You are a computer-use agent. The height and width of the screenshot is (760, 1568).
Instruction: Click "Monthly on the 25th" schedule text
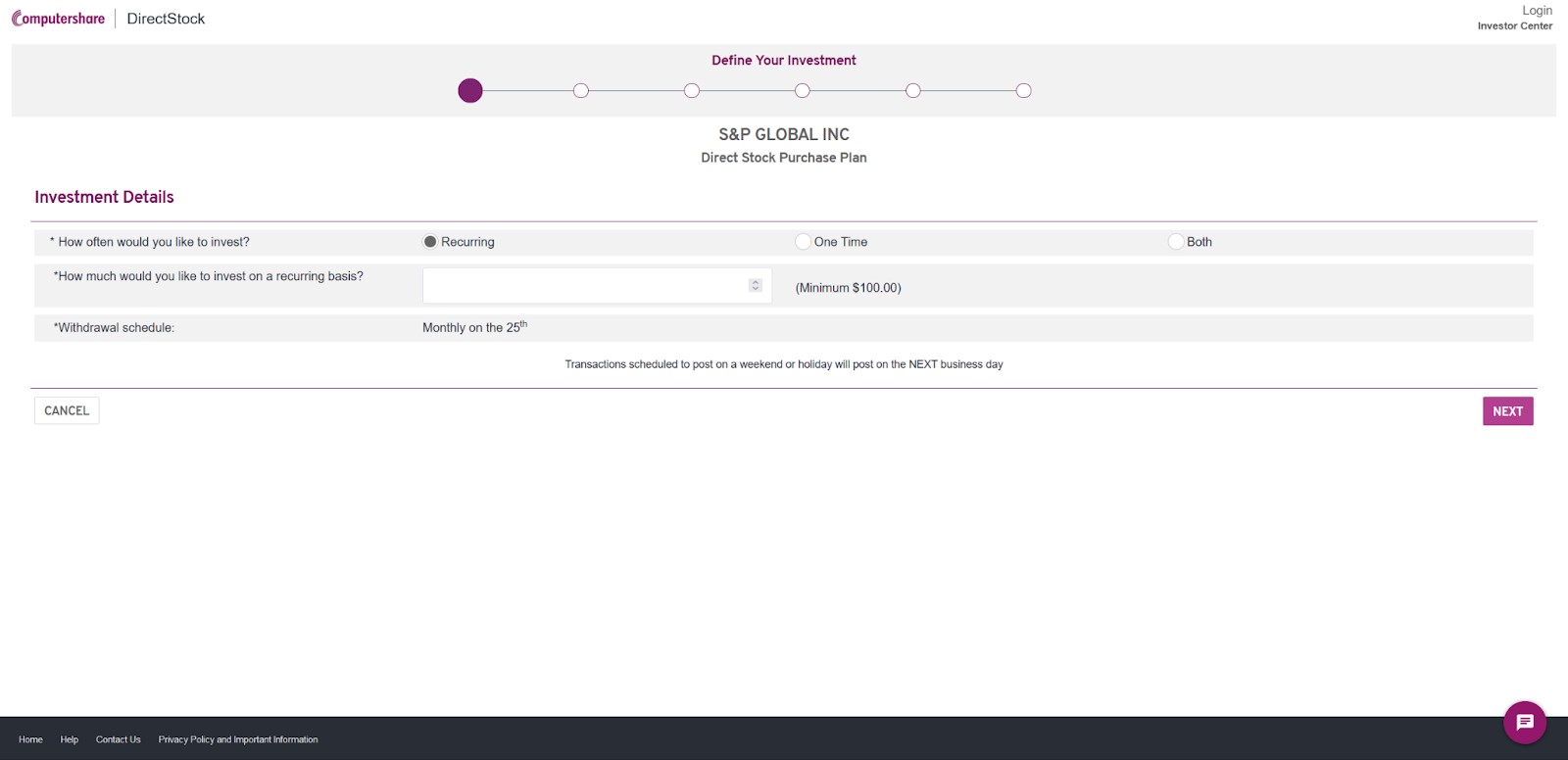[474, 327]
